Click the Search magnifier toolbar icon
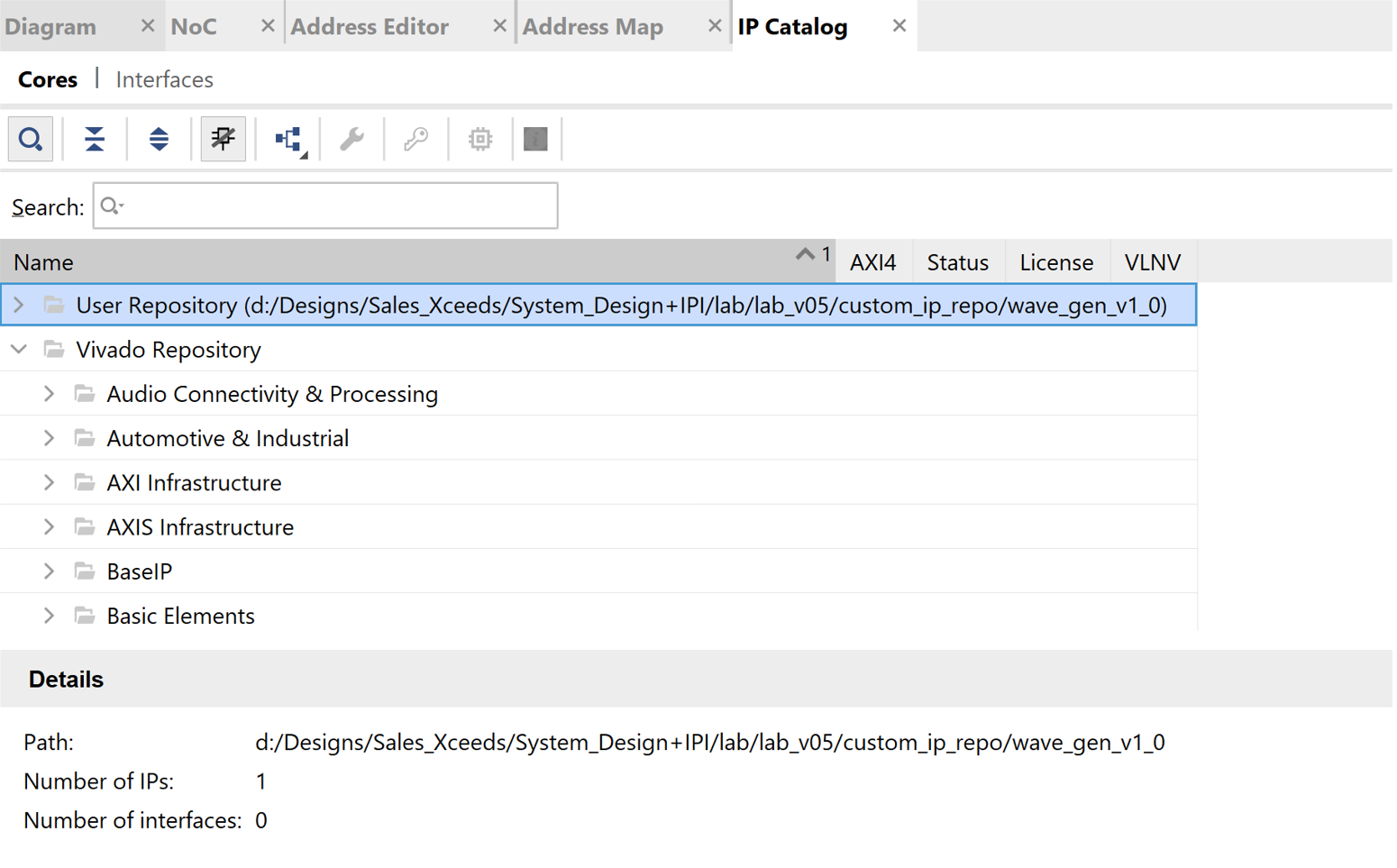 tap(31, 139)
